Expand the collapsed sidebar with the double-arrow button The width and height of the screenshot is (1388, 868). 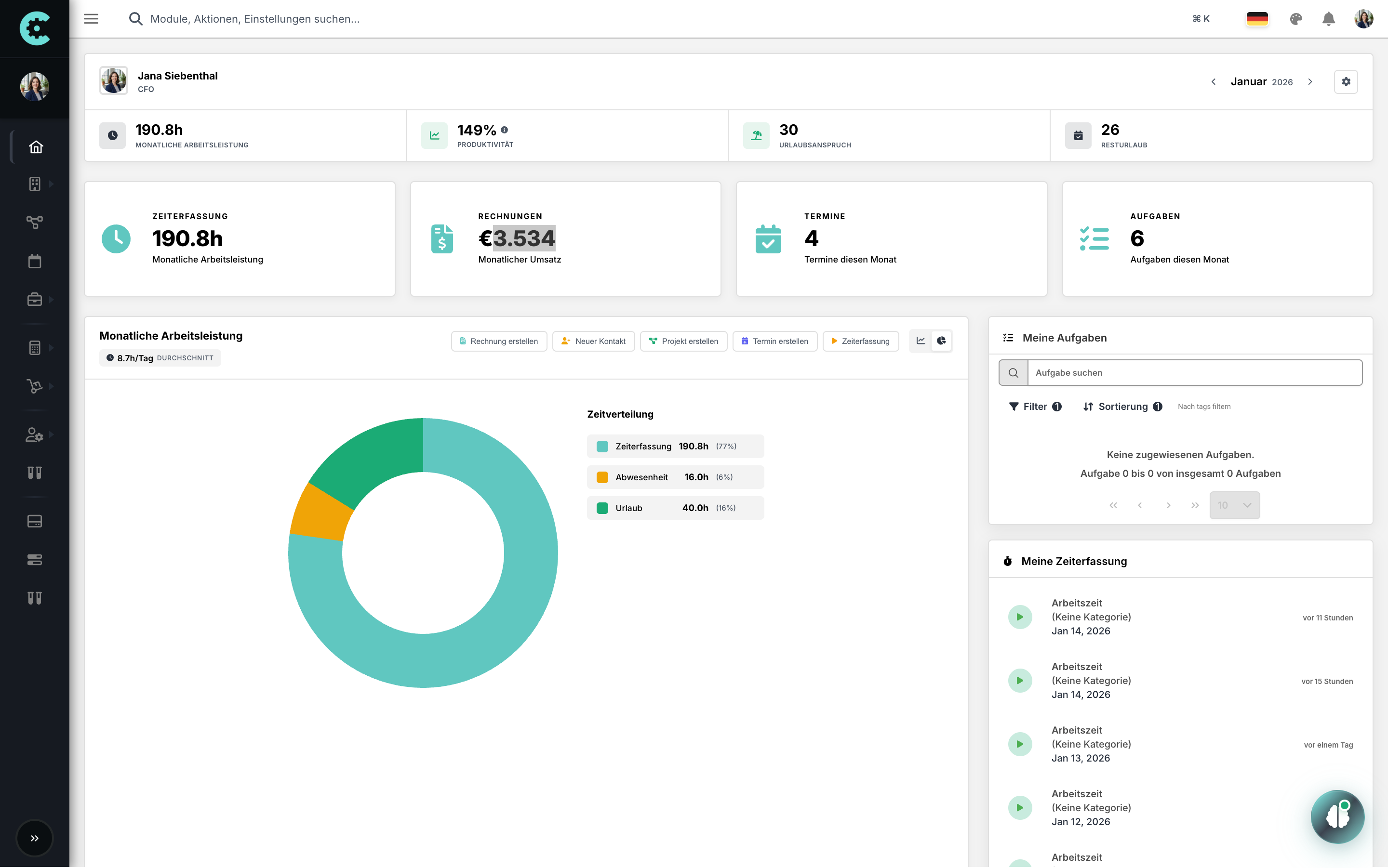coord(35,838)
